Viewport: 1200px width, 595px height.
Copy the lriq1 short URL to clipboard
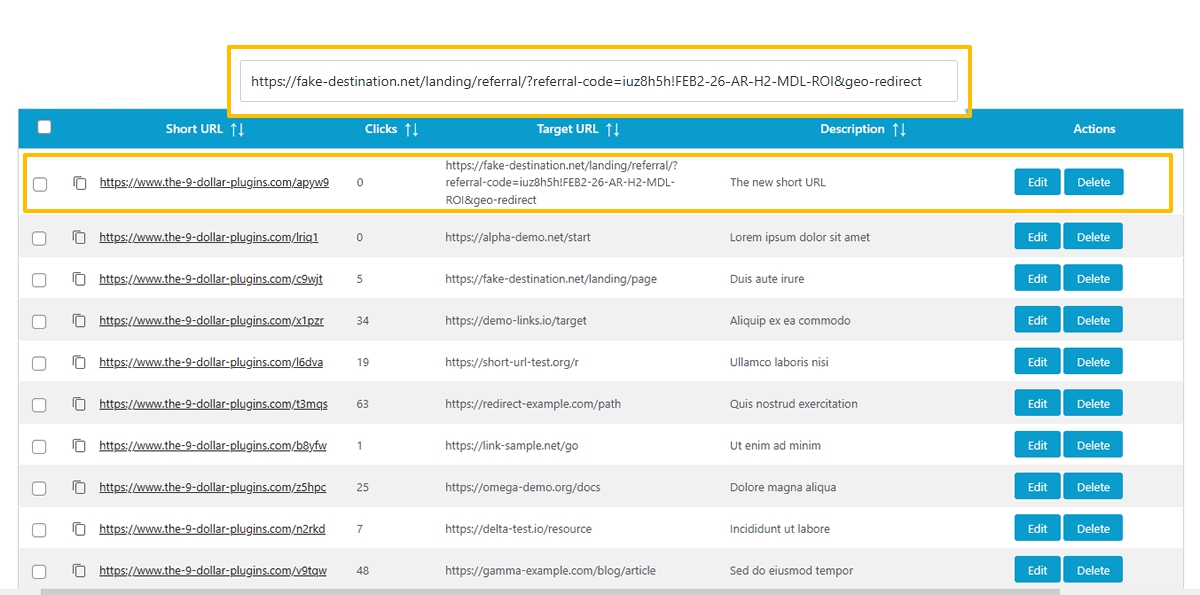(79, 236)
